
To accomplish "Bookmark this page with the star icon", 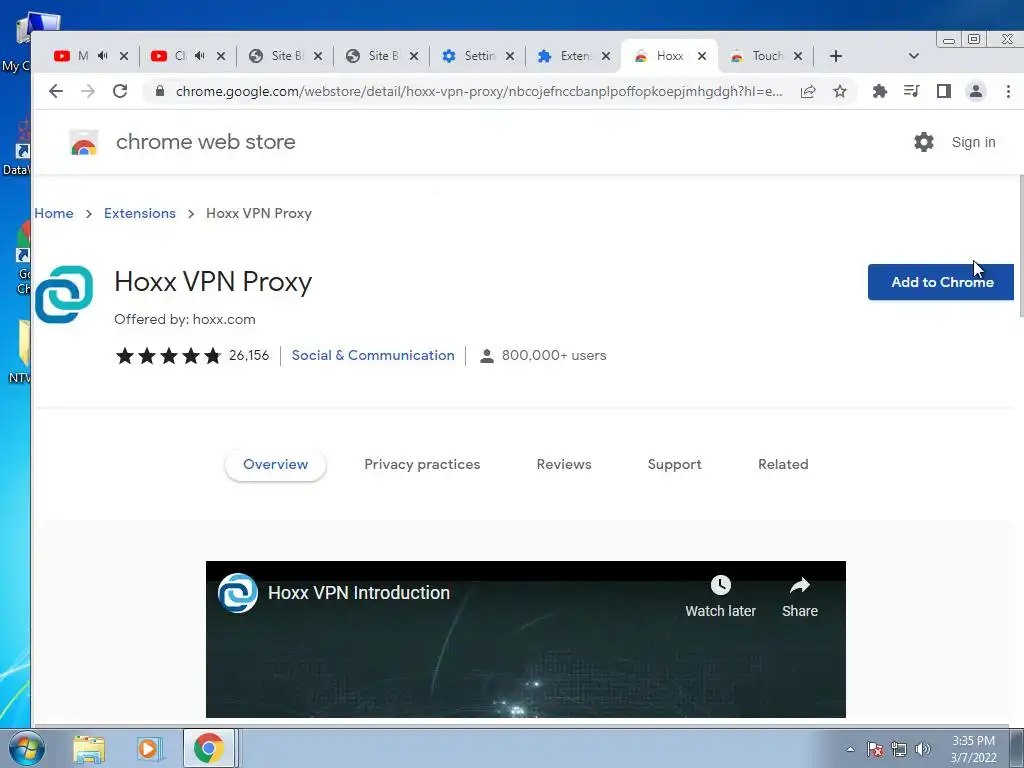I will [x=840, y=91].
